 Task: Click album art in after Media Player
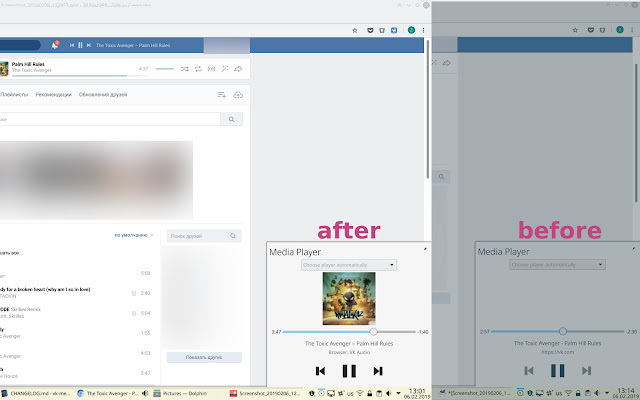(349, 298)
